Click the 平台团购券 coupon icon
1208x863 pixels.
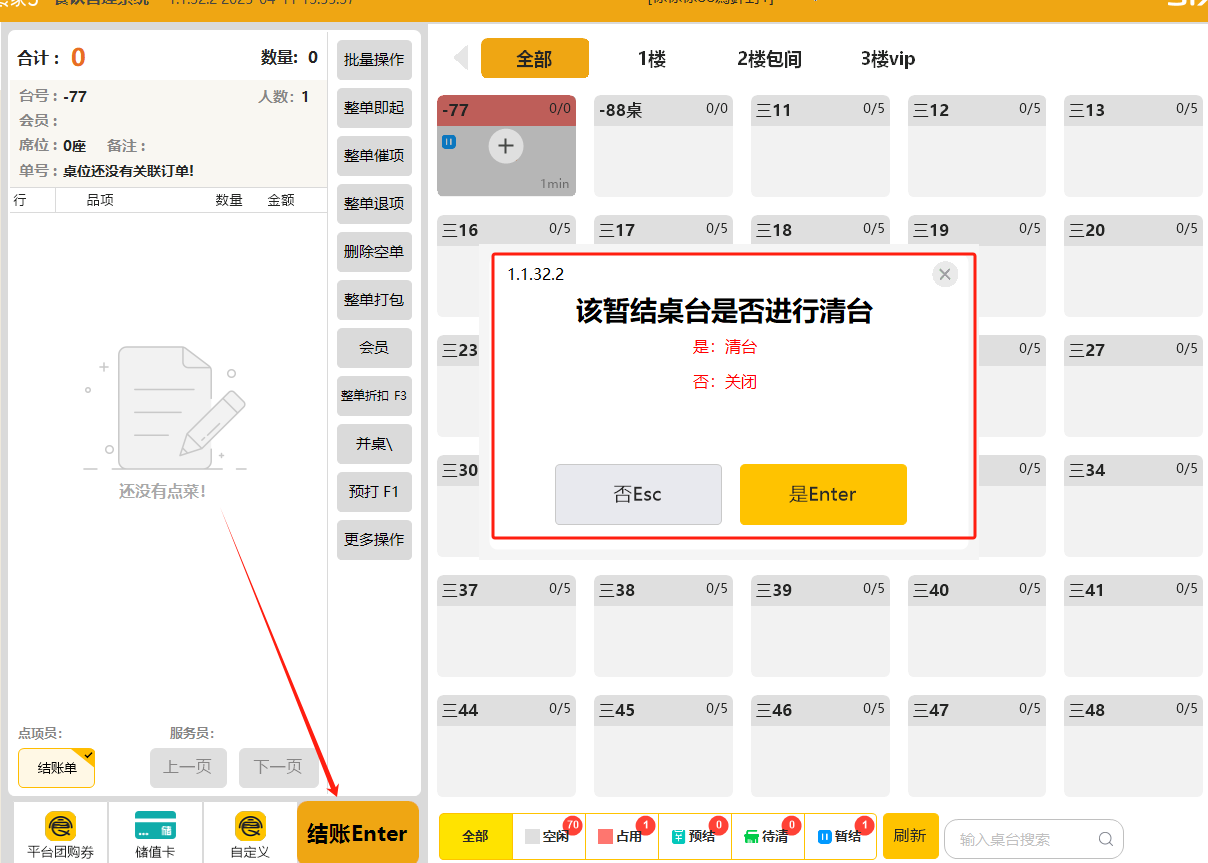(60, 827)
